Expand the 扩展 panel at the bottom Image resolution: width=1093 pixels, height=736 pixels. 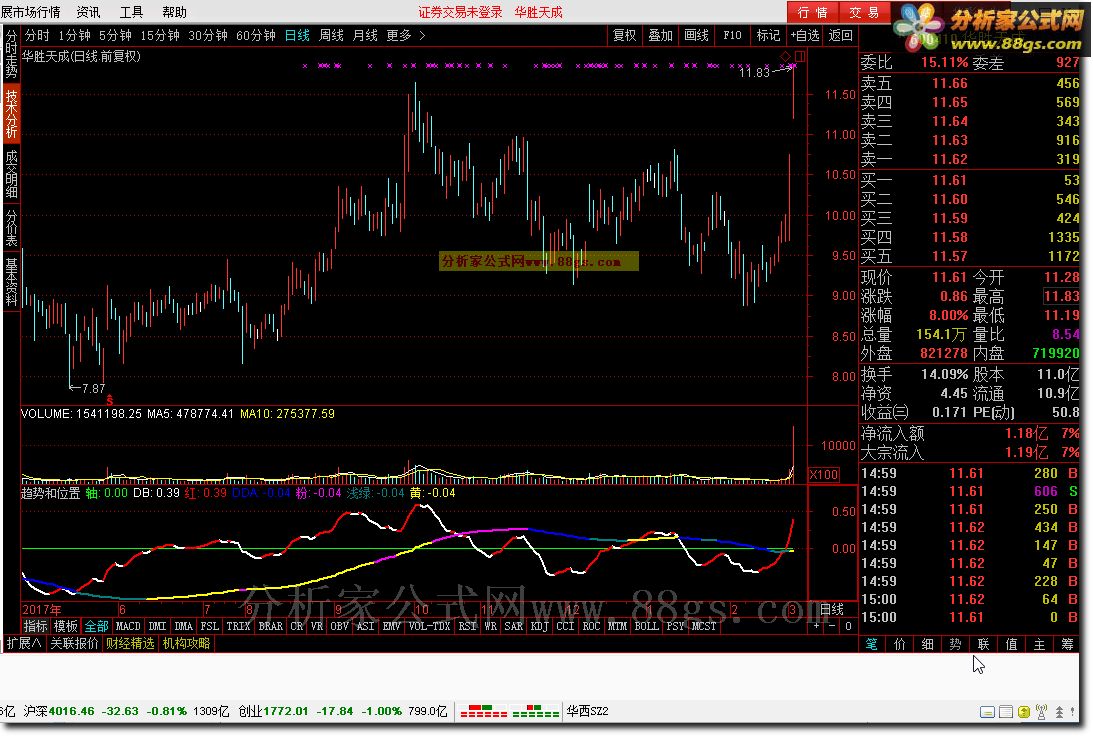pyautogui.click(x=24, y=643)
